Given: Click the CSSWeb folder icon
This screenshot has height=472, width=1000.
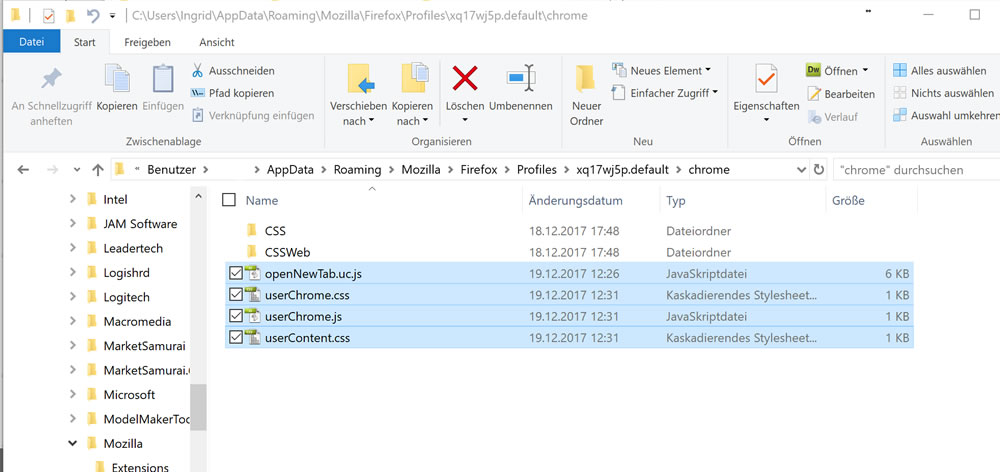Looking at the screenshot, I should [252, 252].
